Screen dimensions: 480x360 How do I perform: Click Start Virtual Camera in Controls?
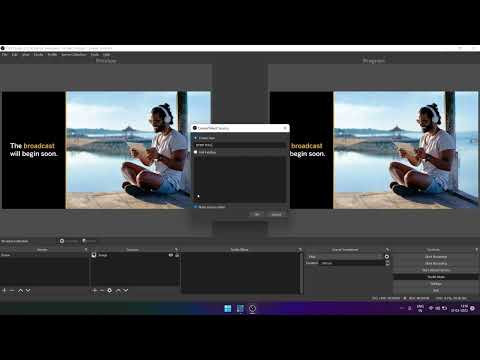[436, 270]
